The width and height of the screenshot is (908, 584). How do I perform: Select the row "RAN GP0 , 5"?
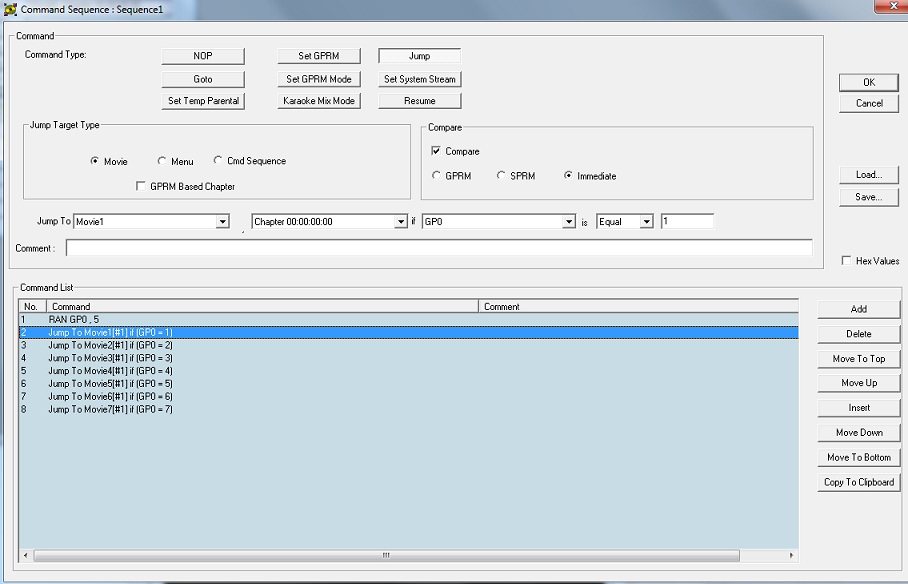click(x=408, y=319)
